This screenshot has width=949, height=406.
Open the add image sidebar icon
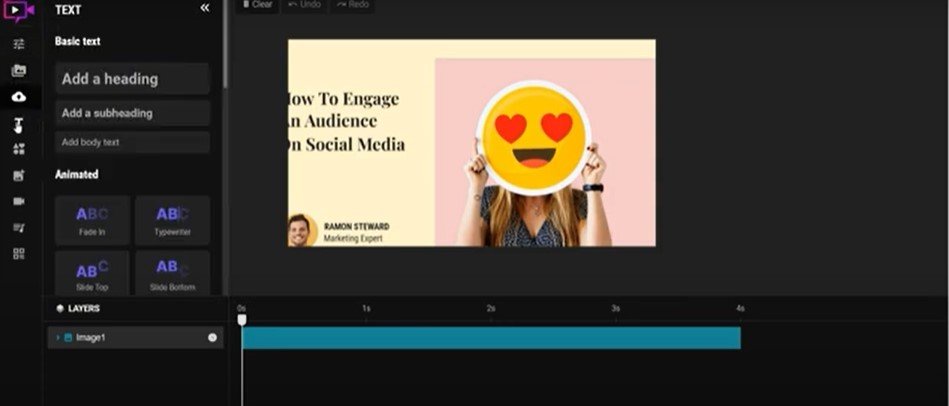click(19, 175)
